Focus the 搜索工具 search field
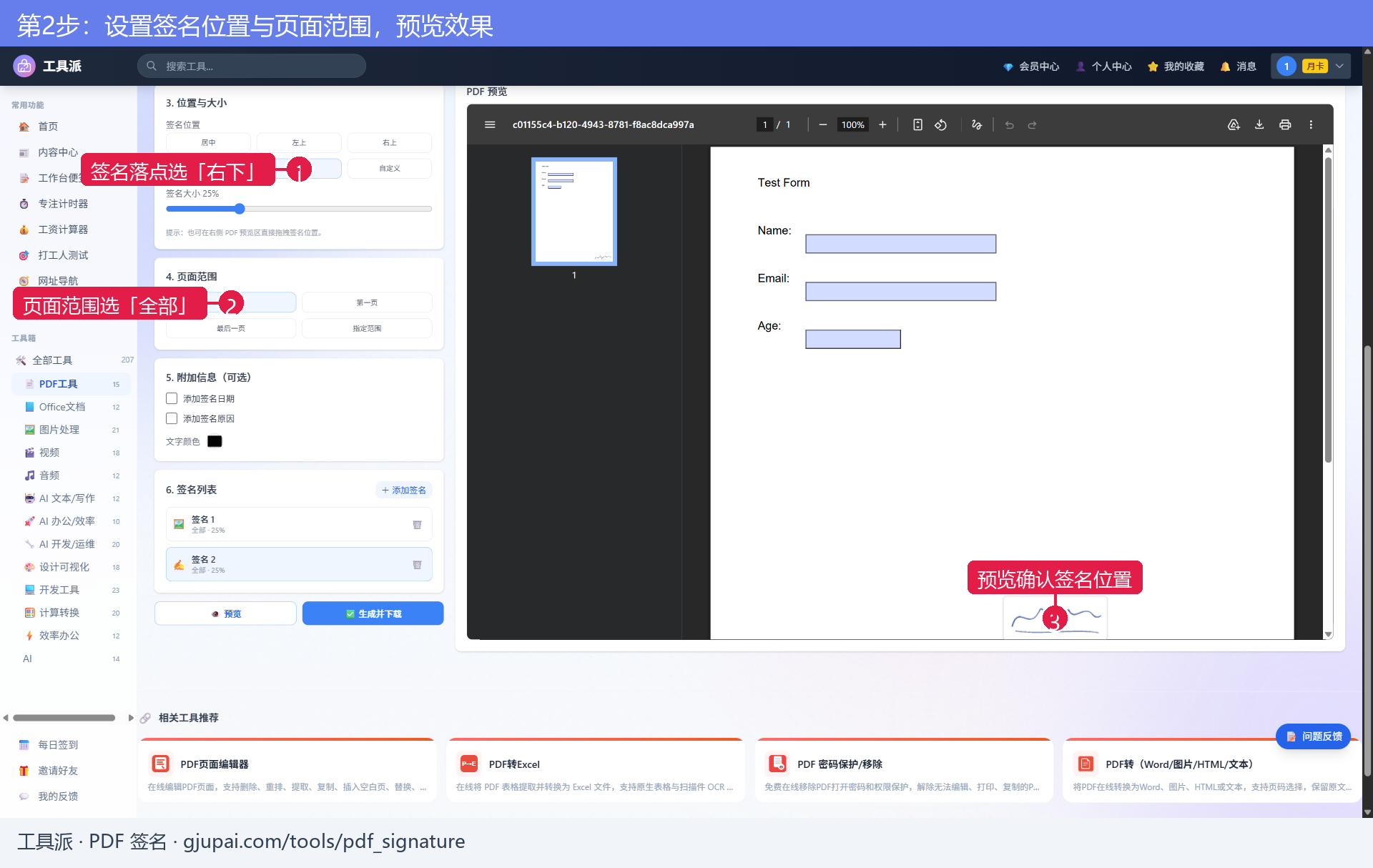The width and height of the screenshot is (1373, 868). pyautogui.click(x=252, y=66)
